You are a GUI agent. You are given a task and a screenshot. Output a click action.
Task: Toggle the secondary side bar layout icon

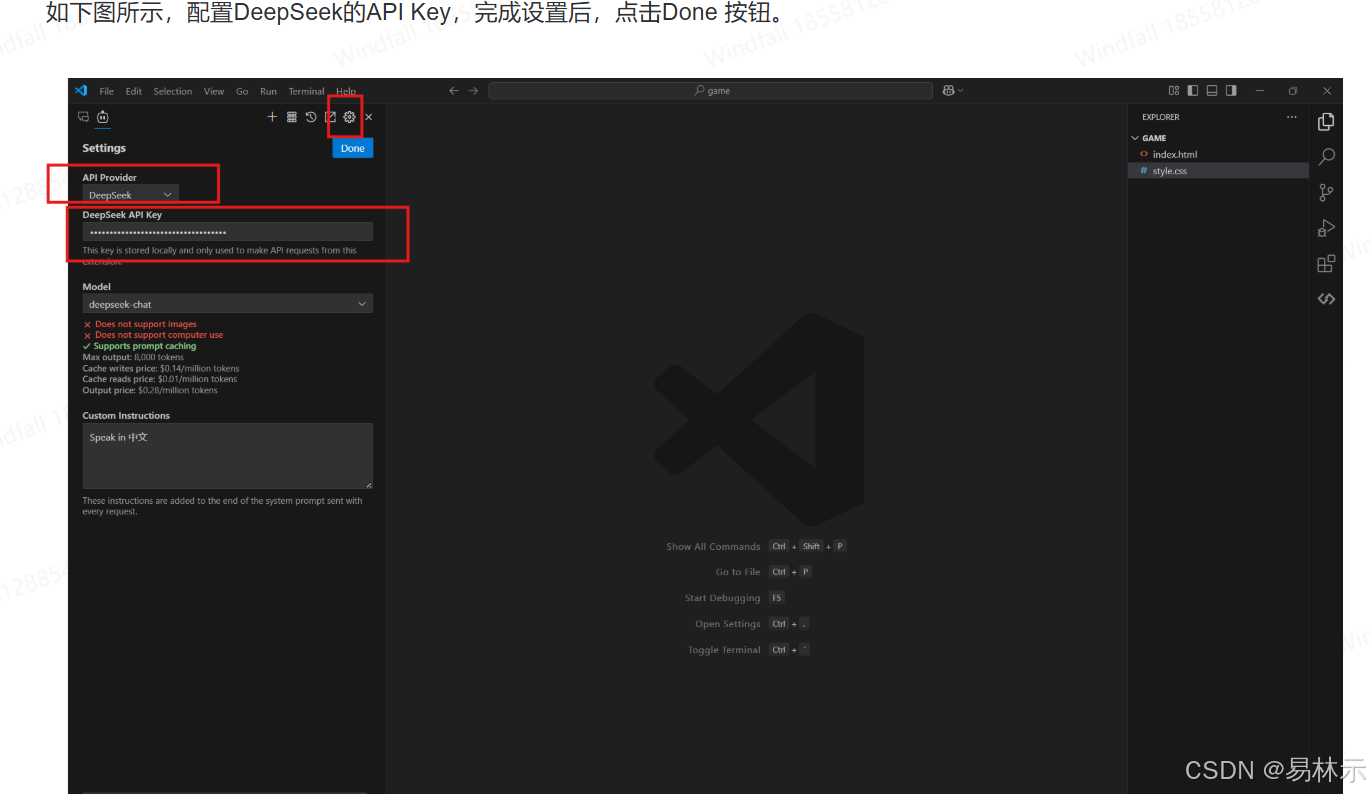1231,90
